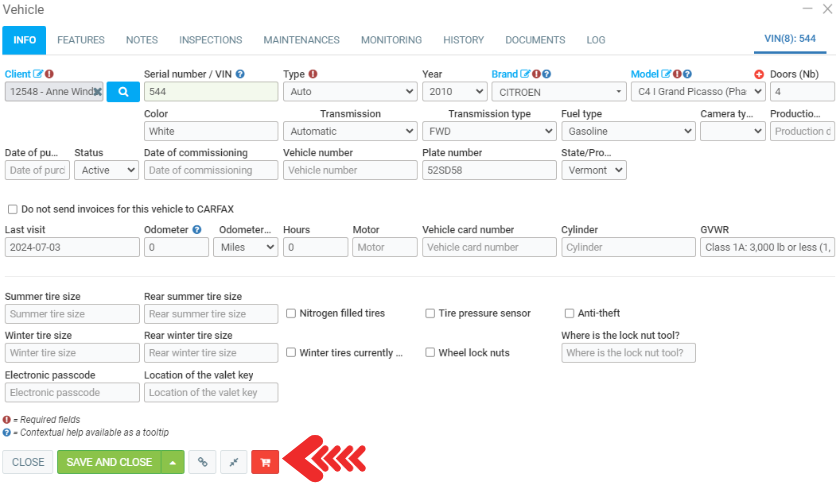Open the Inspections tab
Screen dimensions: 836x484
tap(210, 40)
